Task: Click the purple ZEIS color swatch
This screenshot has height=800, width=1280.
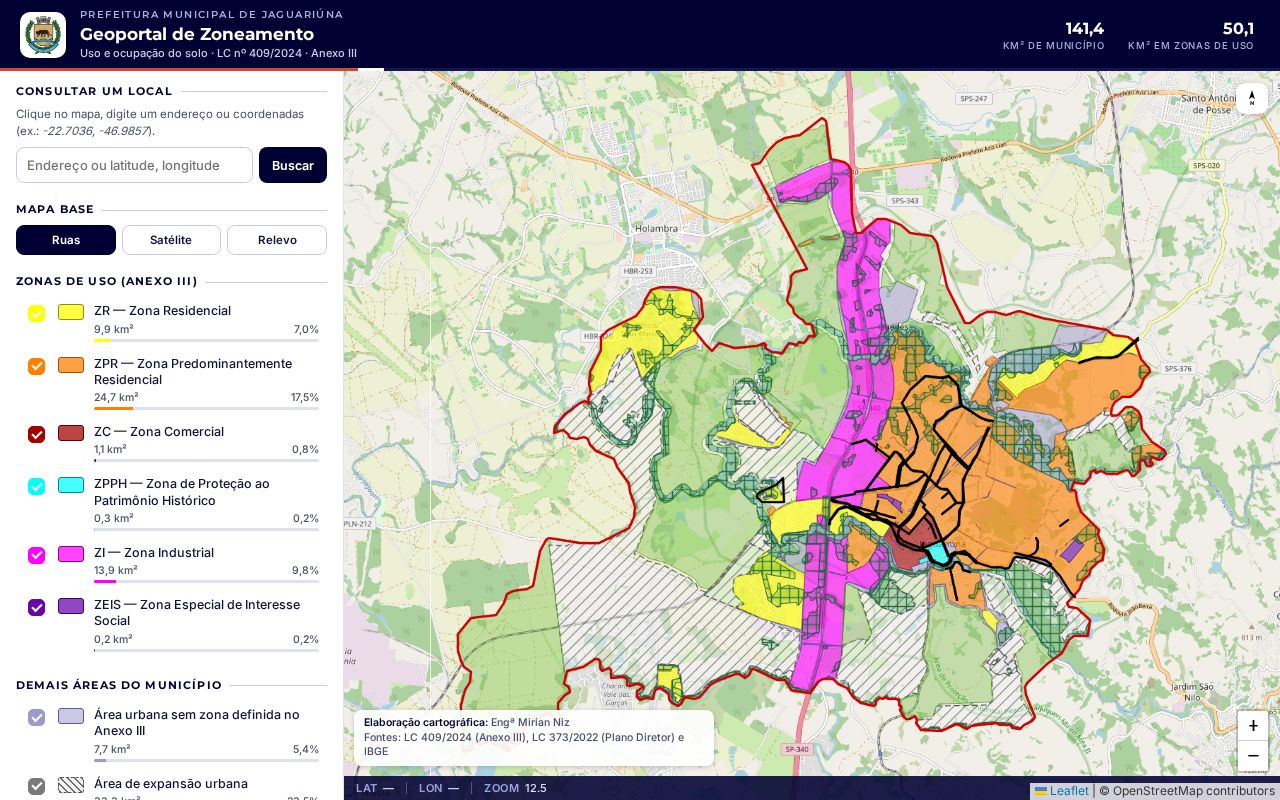Action: click(x=71, y=606)
